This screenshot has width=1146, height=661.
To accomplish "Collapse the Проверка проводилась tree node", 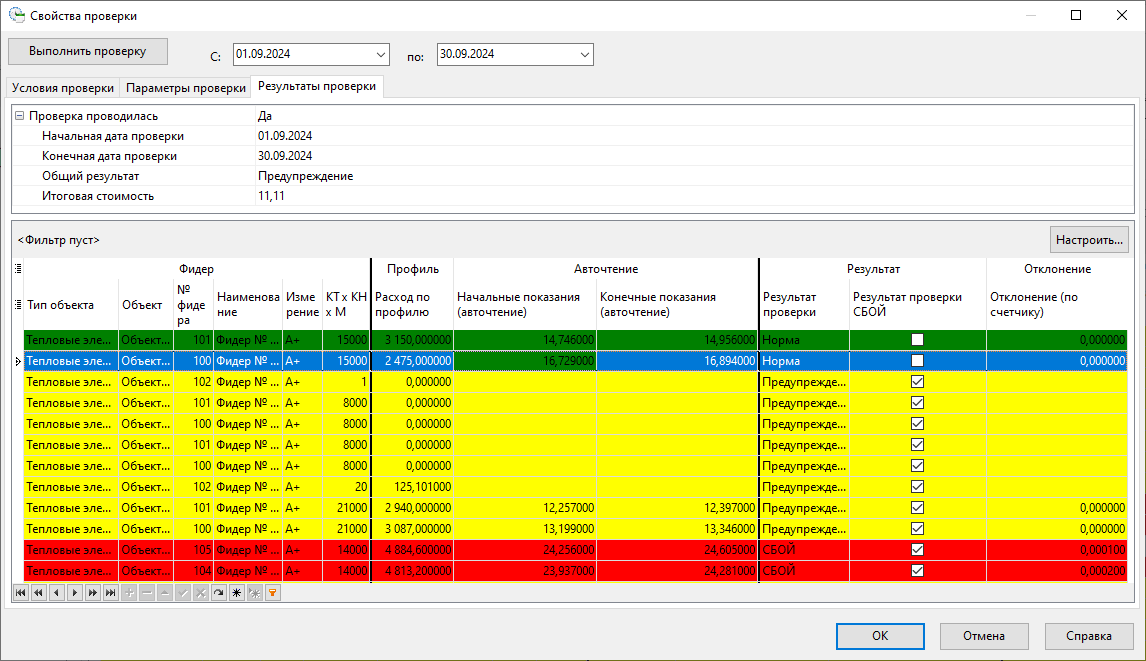I will (20, 116).
